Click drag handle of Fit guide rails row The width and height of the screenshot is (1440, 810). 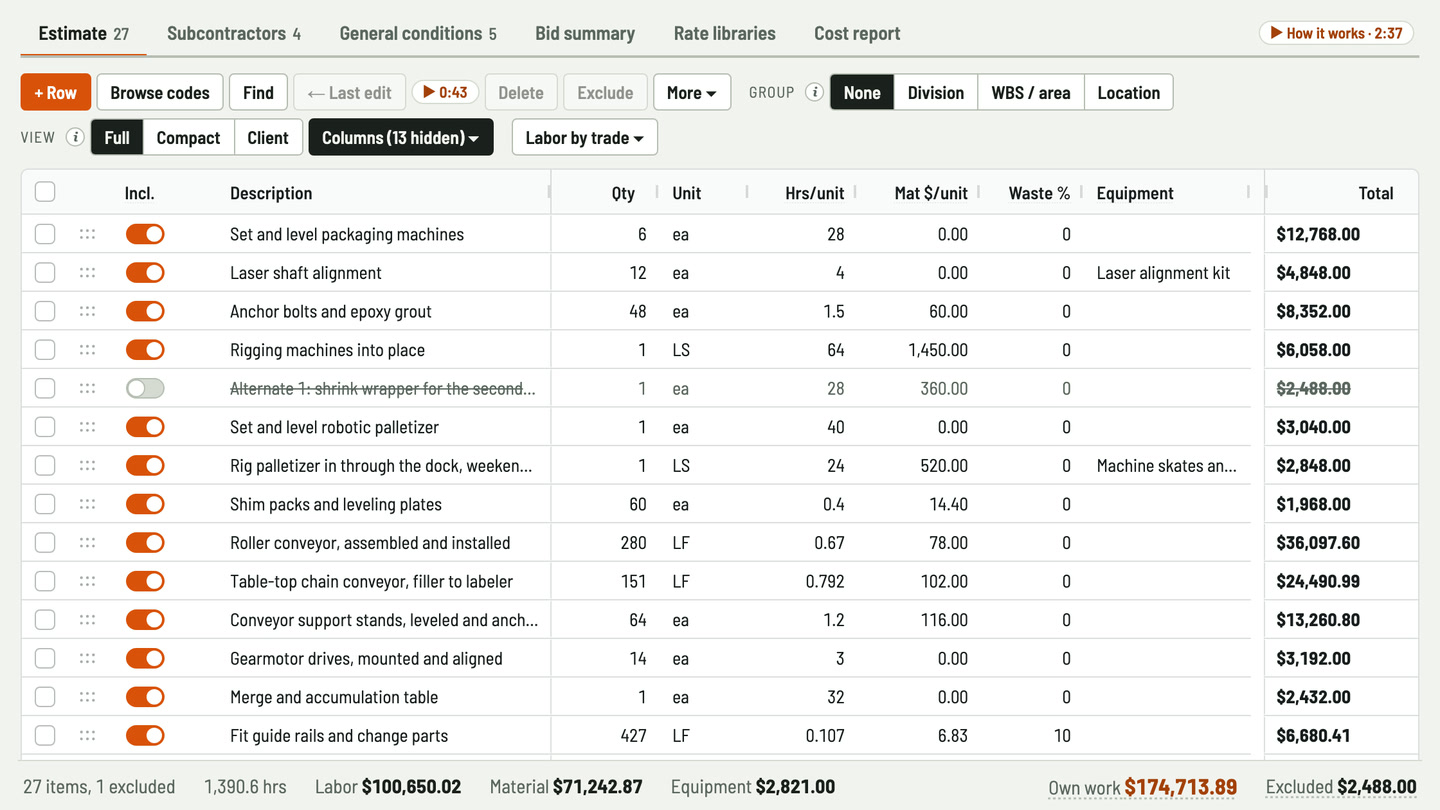[87, 735]
